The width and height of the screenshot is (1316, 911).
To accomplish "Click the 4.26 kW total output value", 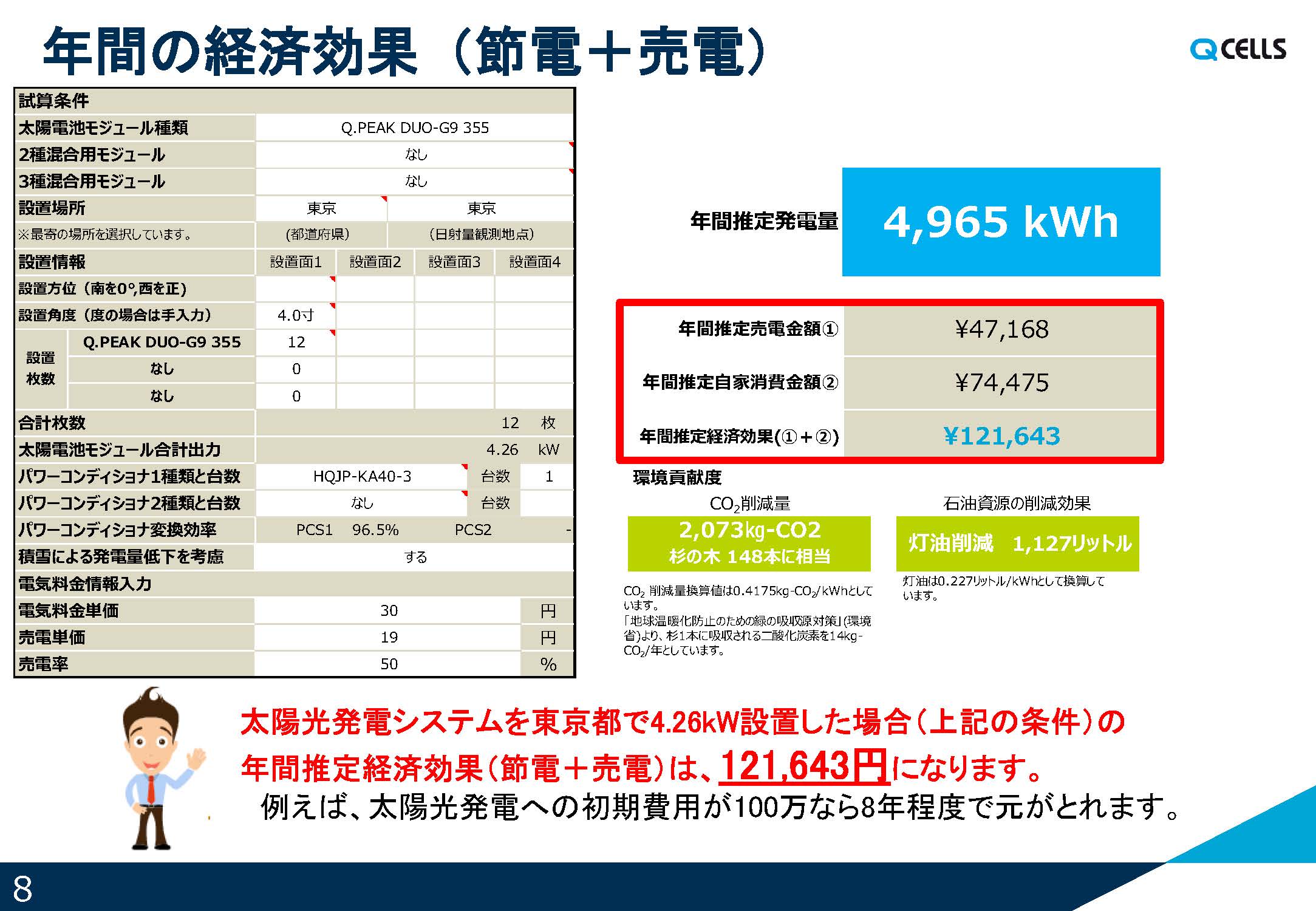I will point(502,449).
